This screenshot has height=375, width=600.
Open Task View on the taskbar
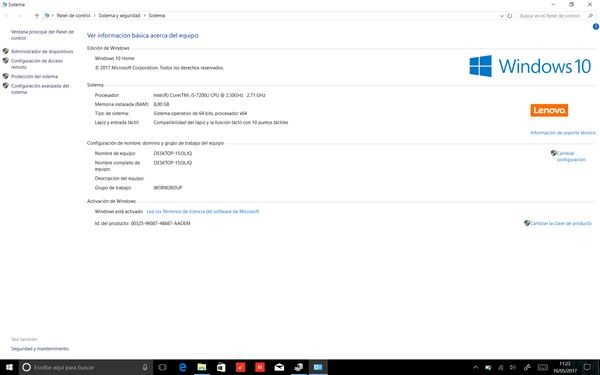162,367
